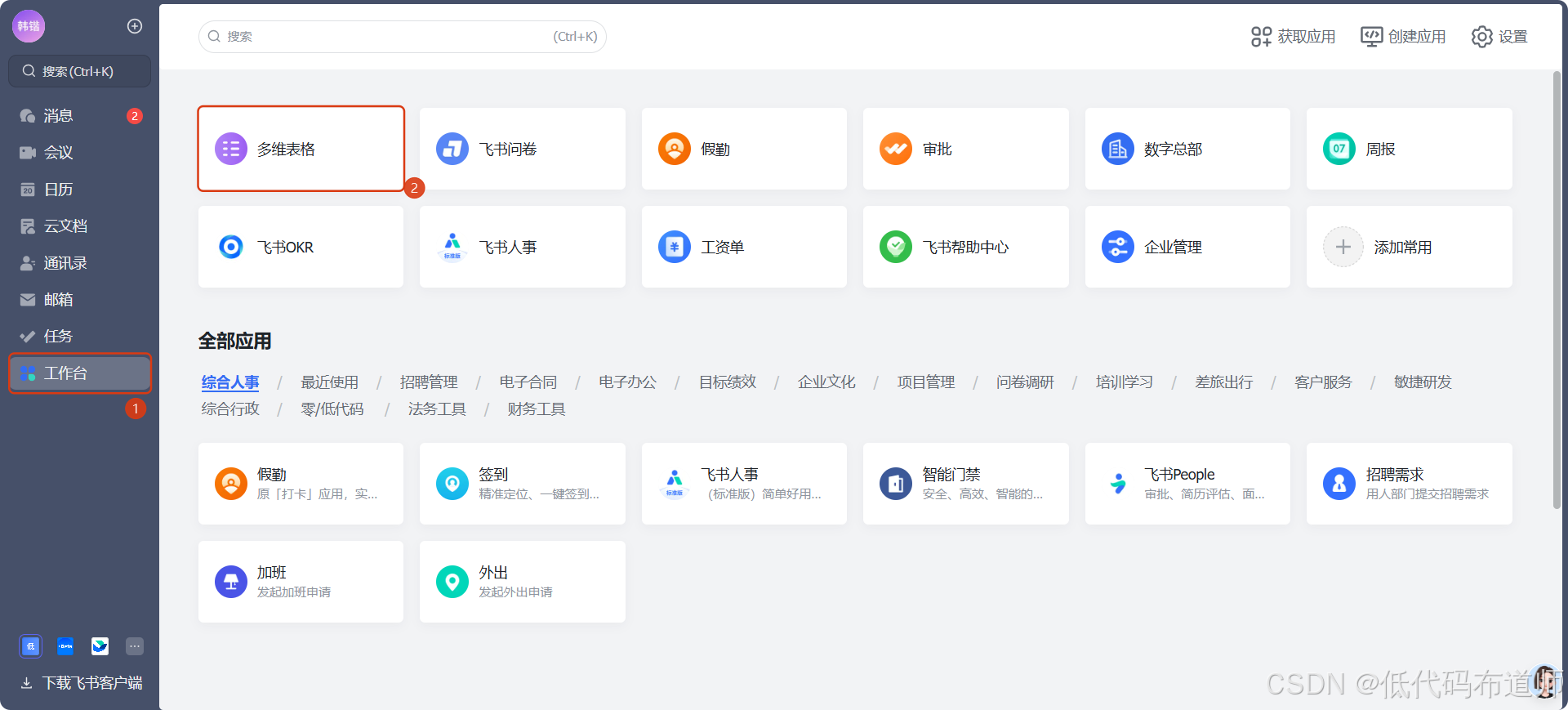Screen dimensions: 1568x710
Task: Open 飞书人事 in the favorites row
Action: [523, 247]
